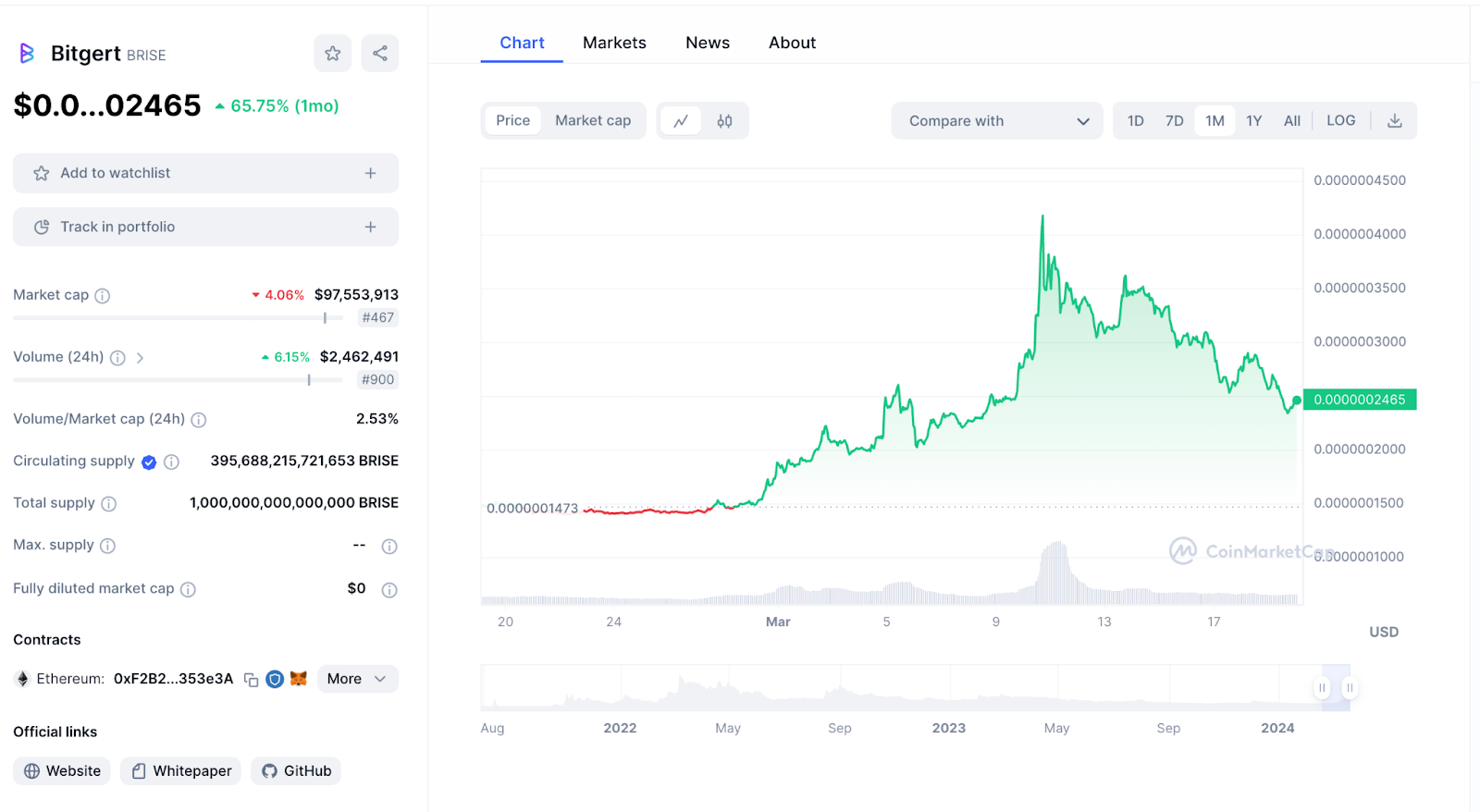Viewport: 1480px width, 812px height.
Task: Show Total supply info icon
Action: pos(108,504)
